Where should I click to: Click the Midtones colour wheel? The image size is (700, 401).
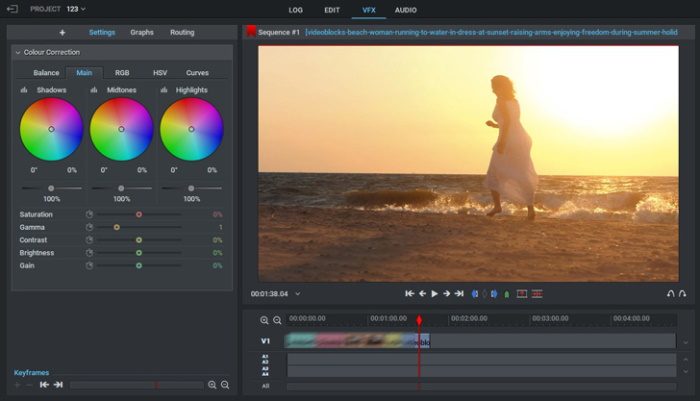point(121,129)
